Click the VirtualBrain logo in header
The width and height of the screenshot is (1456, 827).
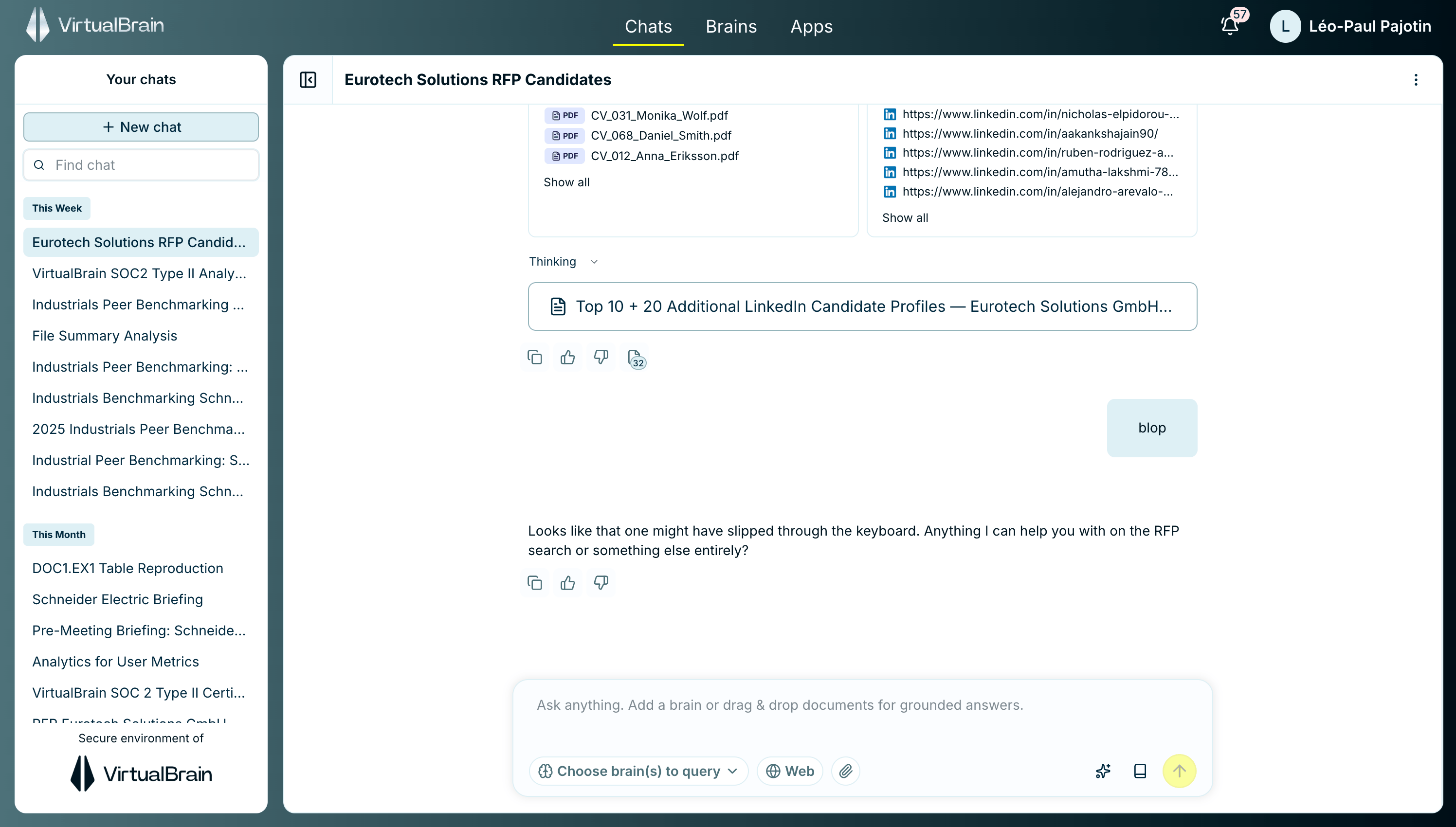pos(95,24)
